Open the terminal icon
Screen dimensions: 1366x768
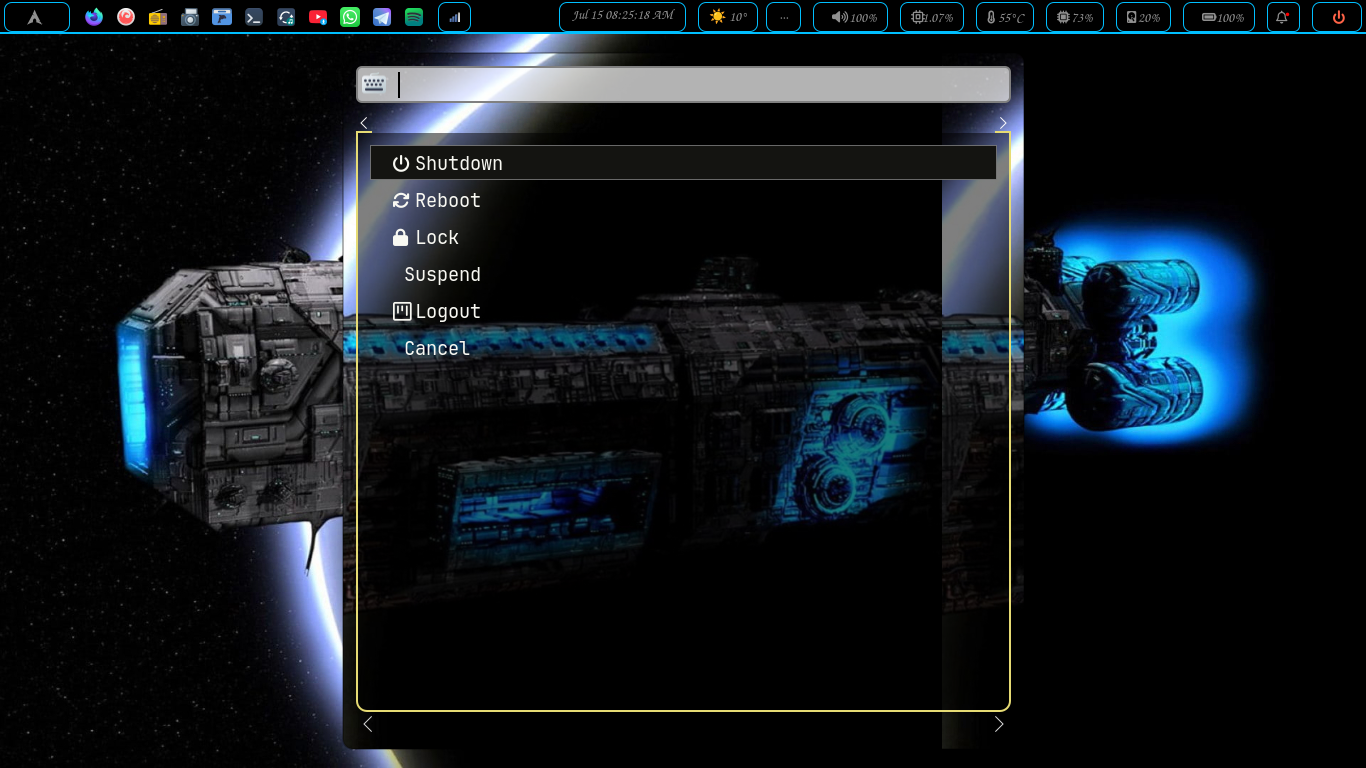(x=254, y=17)
